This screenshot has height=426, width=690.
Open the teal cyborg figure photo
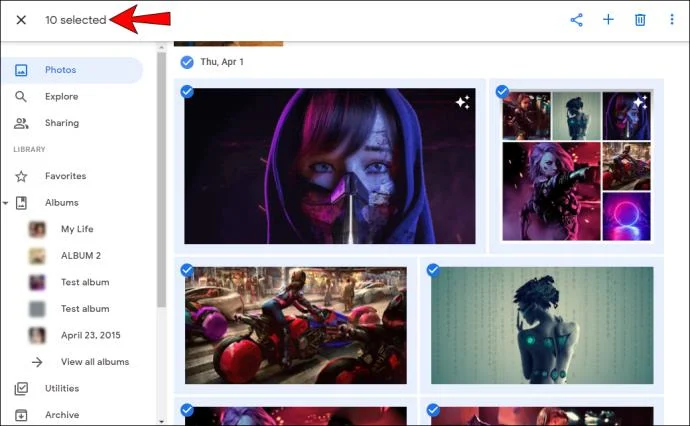[542, 325]
